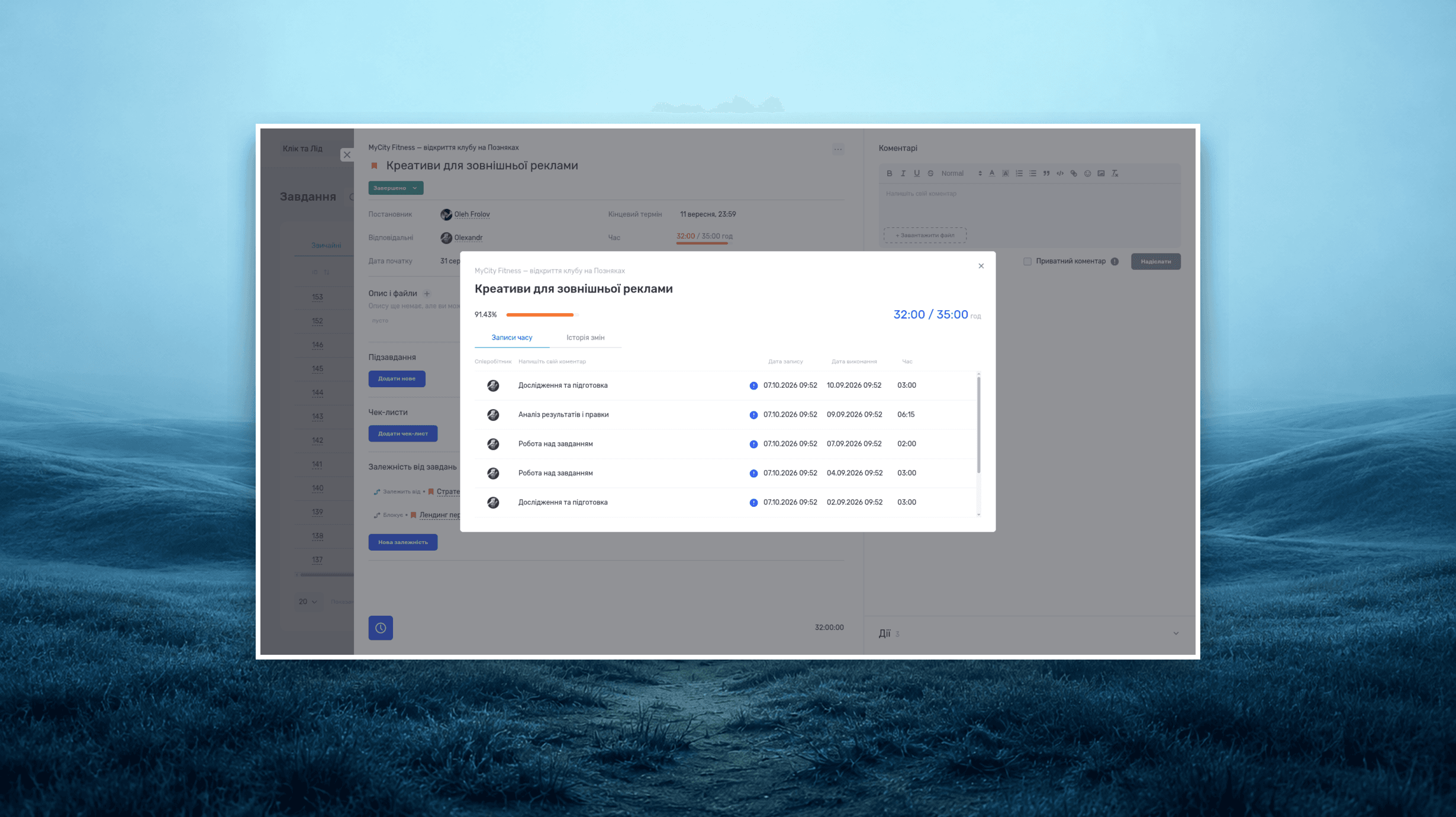Insert a code block in the comment
Image resolution: width=1456 pixels, height=817 pixels.
[x=1060, y=173]
